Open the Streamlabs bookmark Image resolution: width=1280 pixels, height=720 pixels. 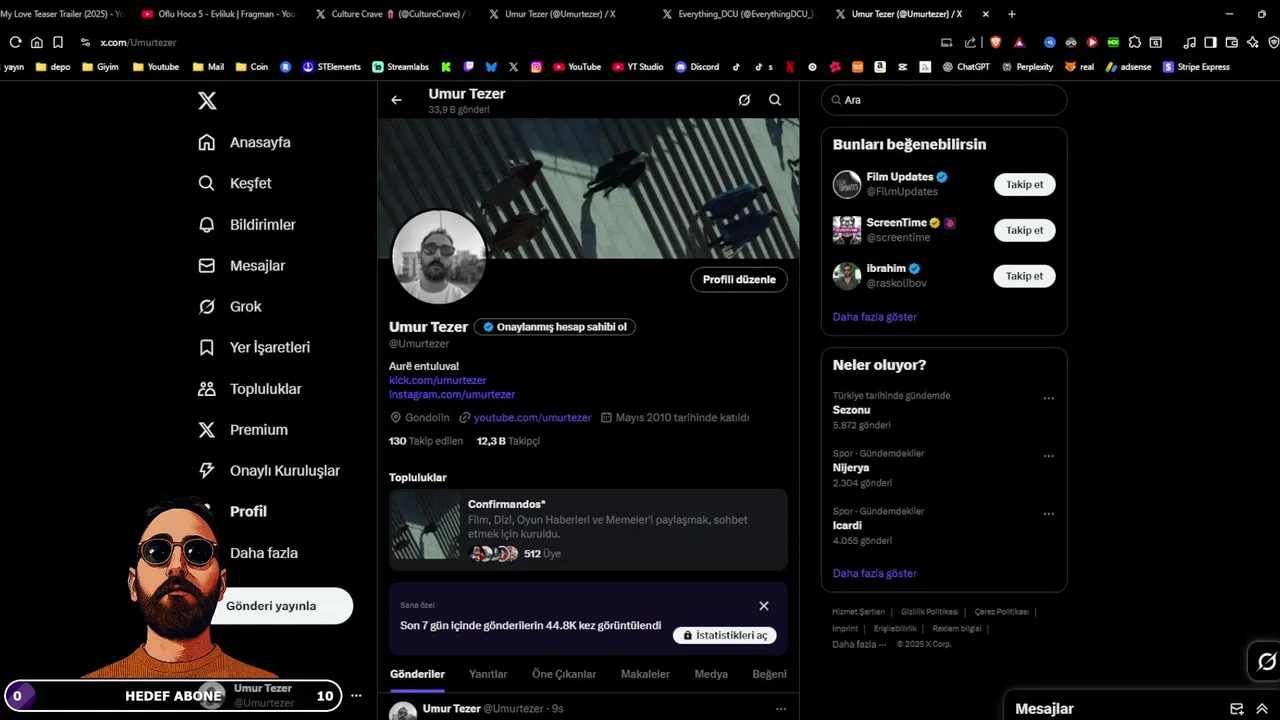click(x=400, y=67)
